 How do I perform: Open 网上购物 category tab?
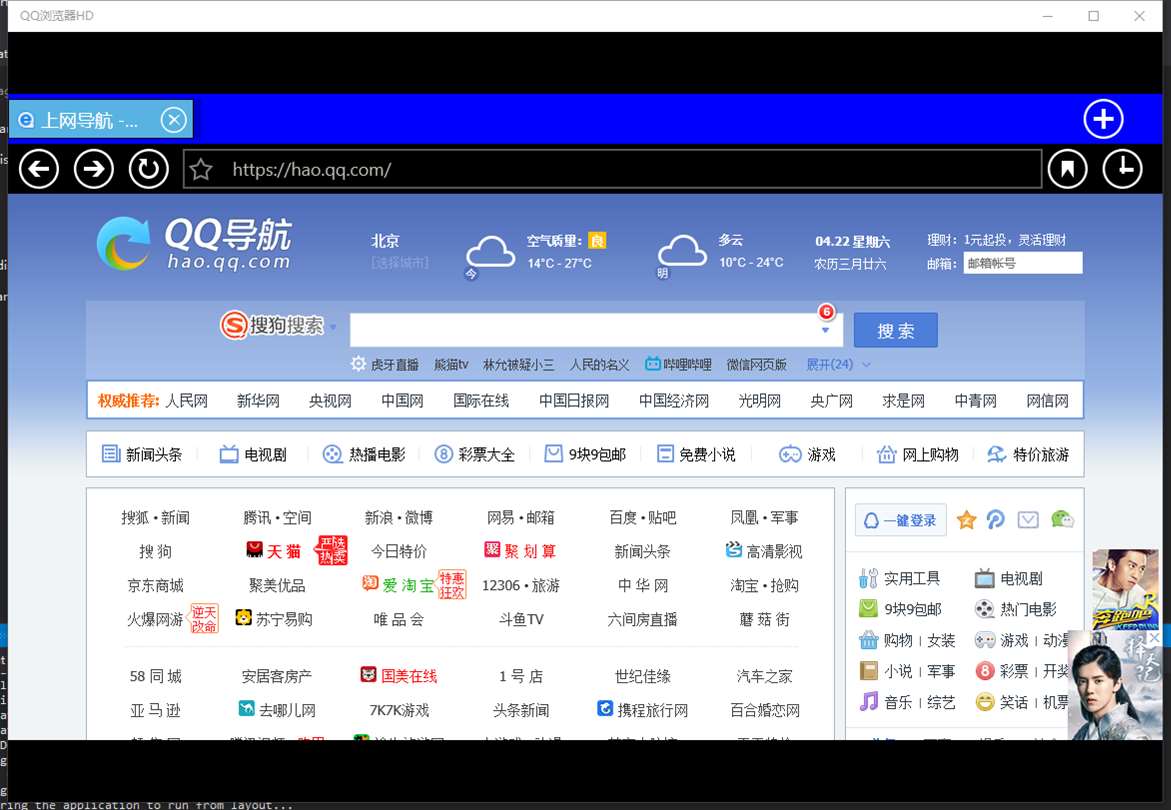point(918,454)
